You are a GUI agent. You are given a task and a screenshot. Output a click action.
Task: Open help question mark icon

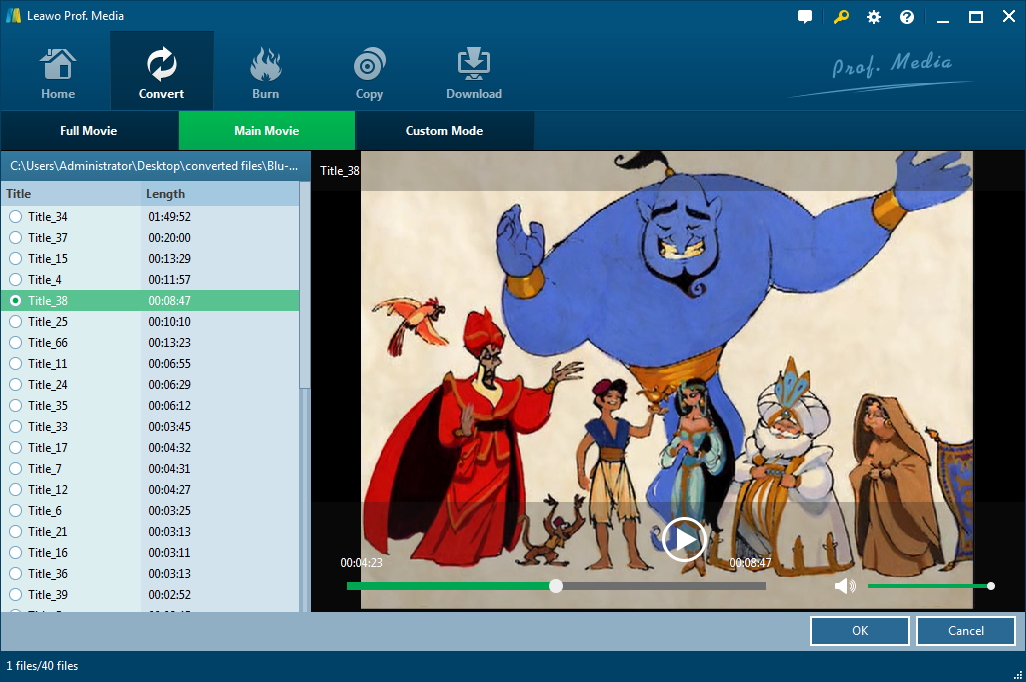tap(907, 17)
